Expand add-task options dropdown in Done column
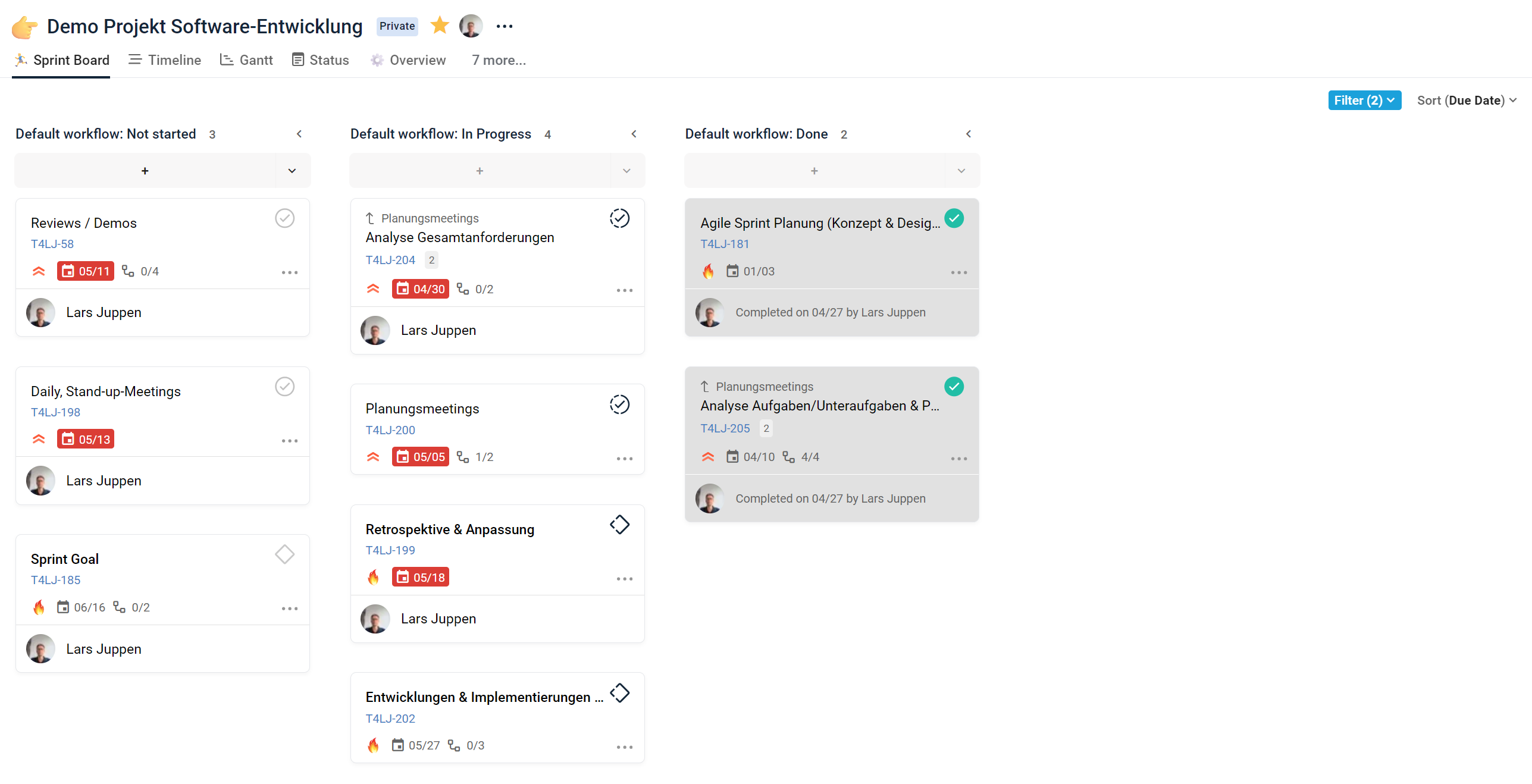Viewport: 1532px width, 784px height. [x=961, y=171]
